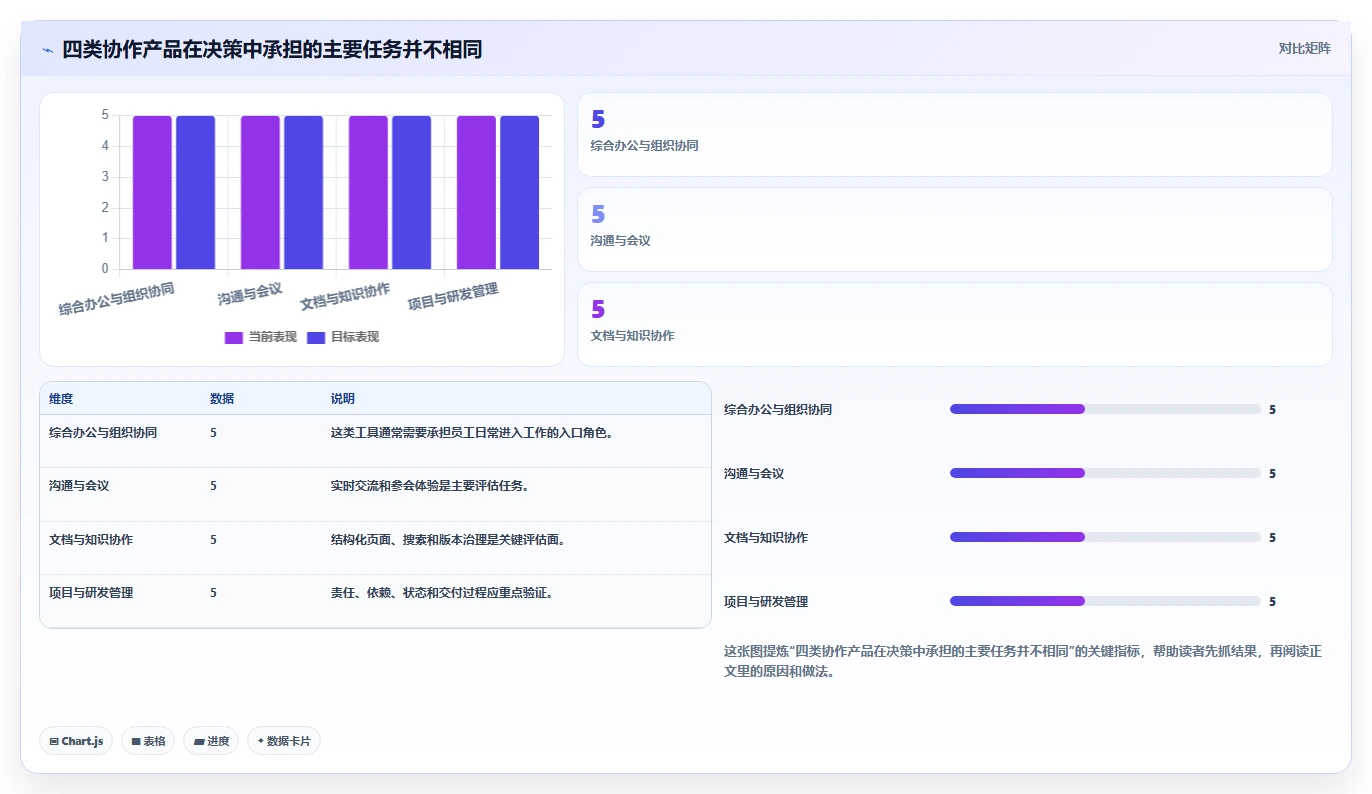Click the 对比矩阵 label in the header

[1304, 48]
